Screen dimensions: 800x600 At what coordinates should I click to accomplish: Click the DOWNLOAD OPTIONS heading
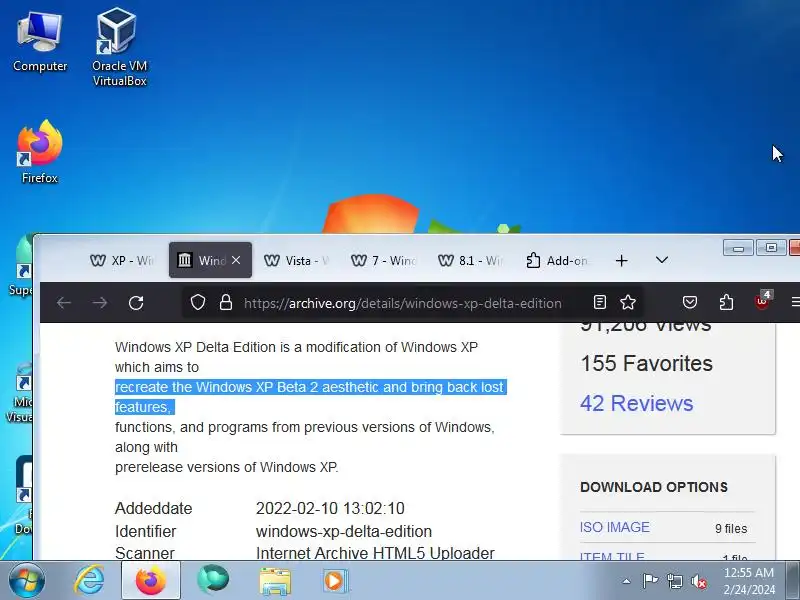(x=654, y=487)
